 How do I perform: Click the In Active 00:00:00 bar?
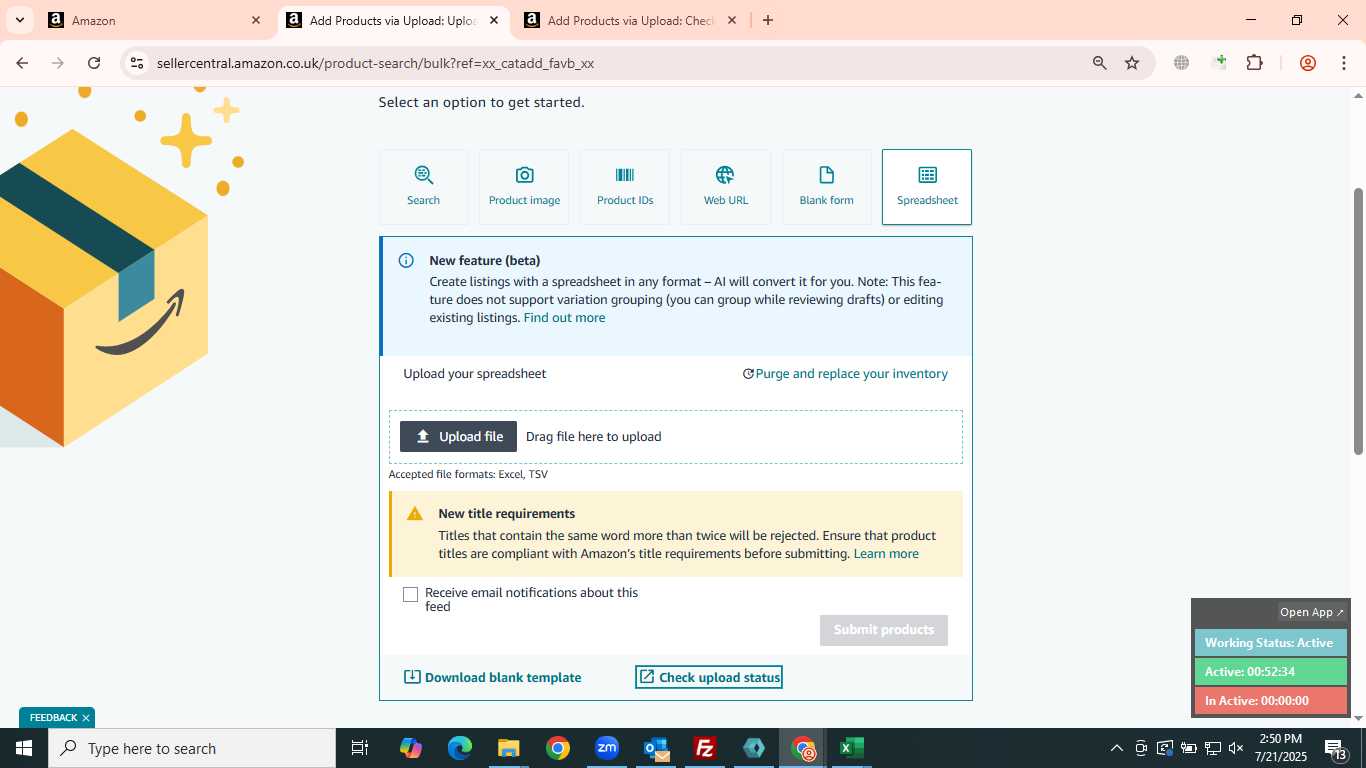coord(1270,701)
